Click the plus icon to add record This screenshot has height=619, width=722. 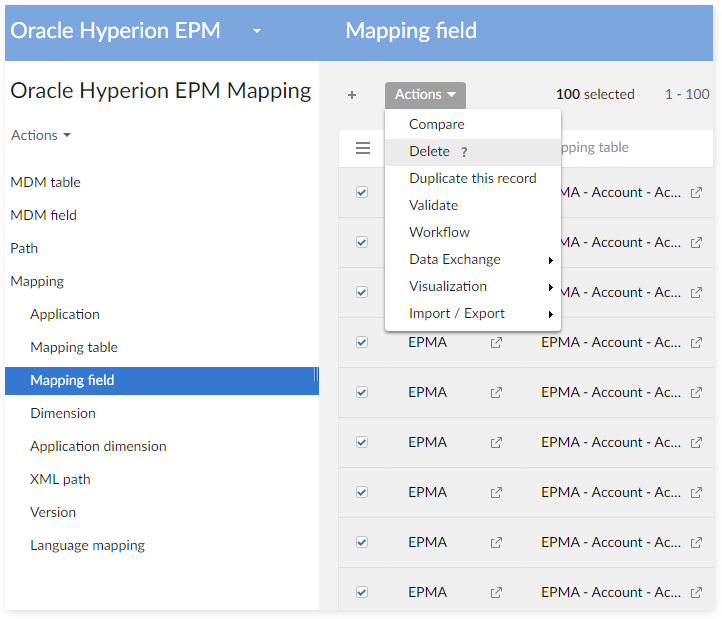[x=352, y=95]
